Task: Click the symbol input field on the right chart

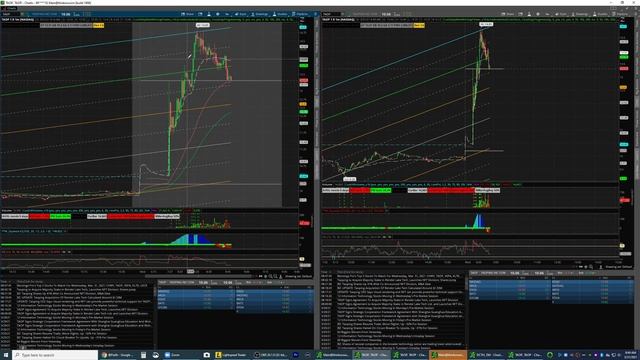Action: 331,14
